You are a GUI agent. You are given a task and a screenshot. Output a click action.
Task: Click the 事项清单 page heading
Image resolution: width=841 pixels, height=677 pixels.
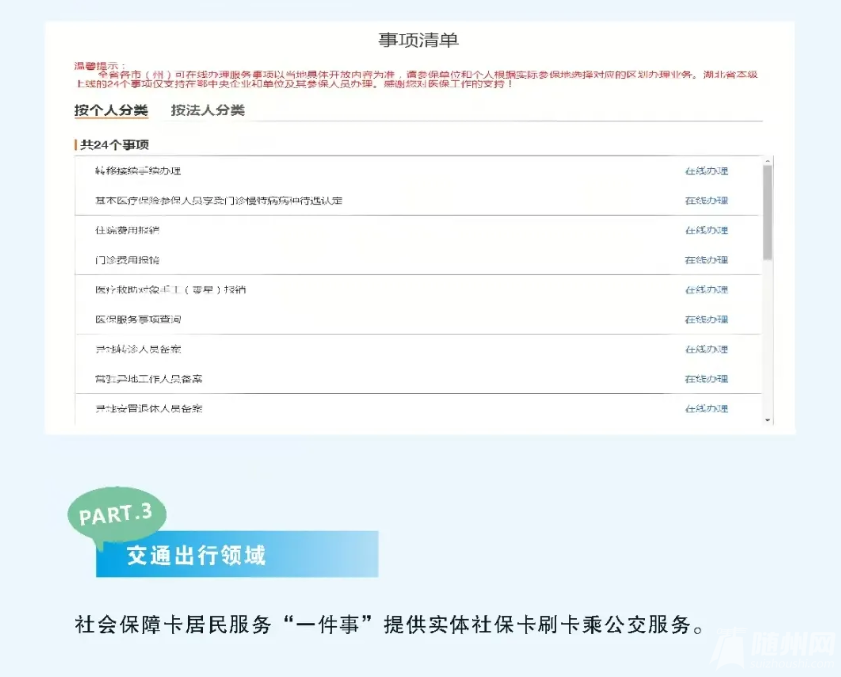click(418, 40)
